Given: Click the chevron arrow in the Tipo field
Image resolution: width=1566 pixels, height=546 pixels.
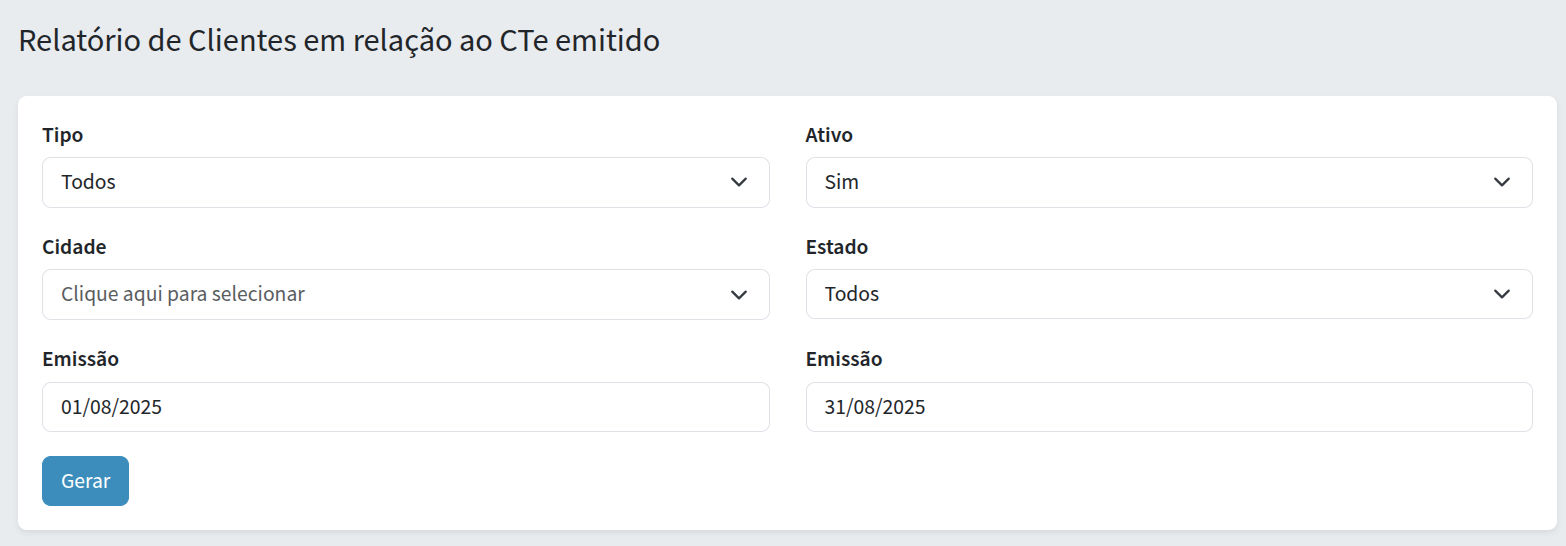Looking at the screenshot, I should pos(739,182).
